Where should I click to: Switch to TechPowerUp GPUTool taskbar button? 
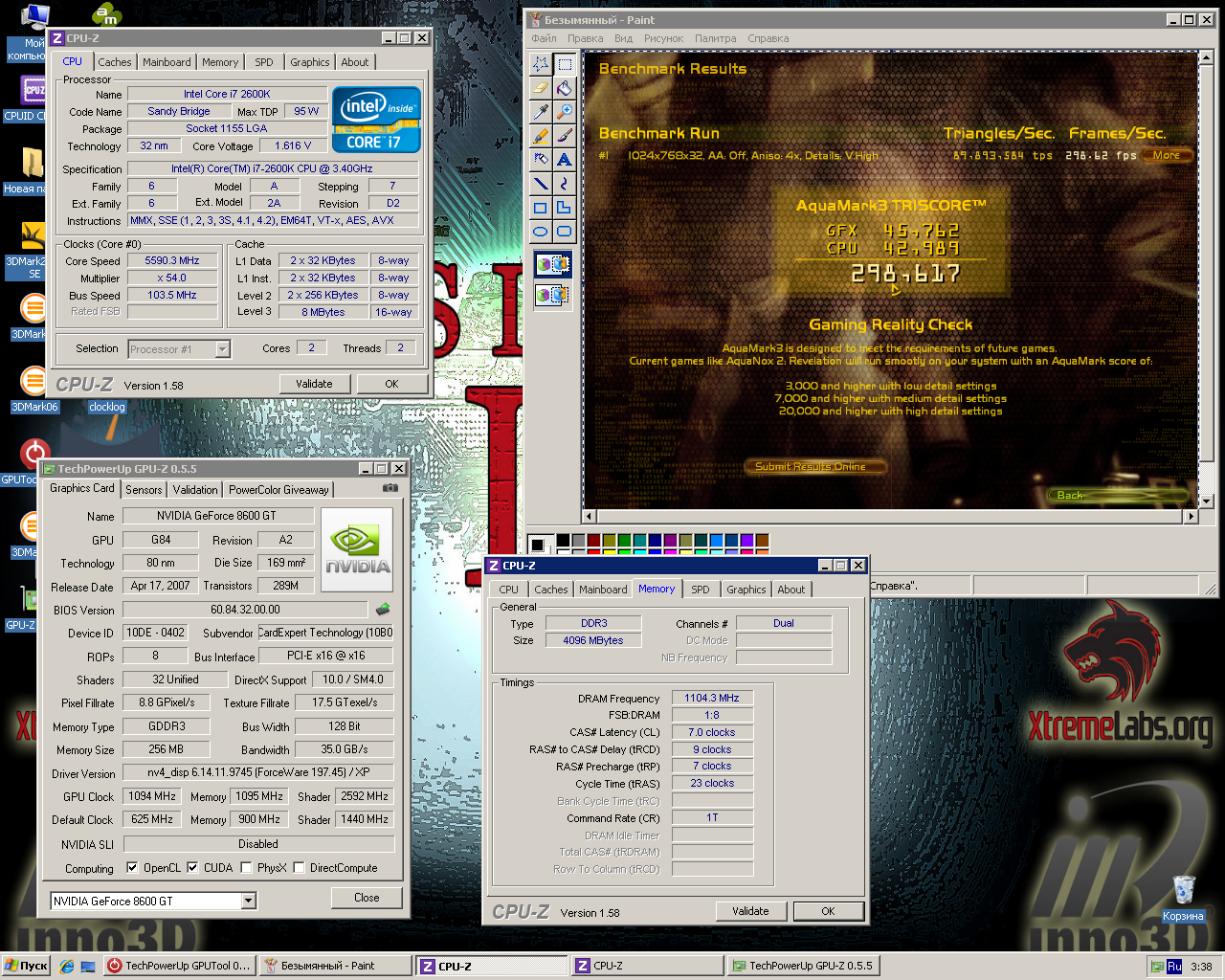coord(178,966)
